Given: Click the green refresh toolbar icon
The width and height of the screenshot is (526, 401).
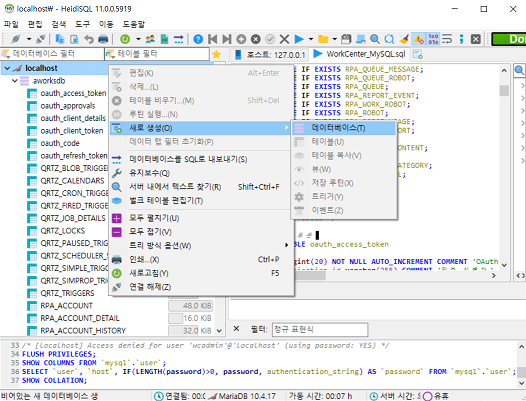Looking at the screenshot, I should tap(125, 39).
